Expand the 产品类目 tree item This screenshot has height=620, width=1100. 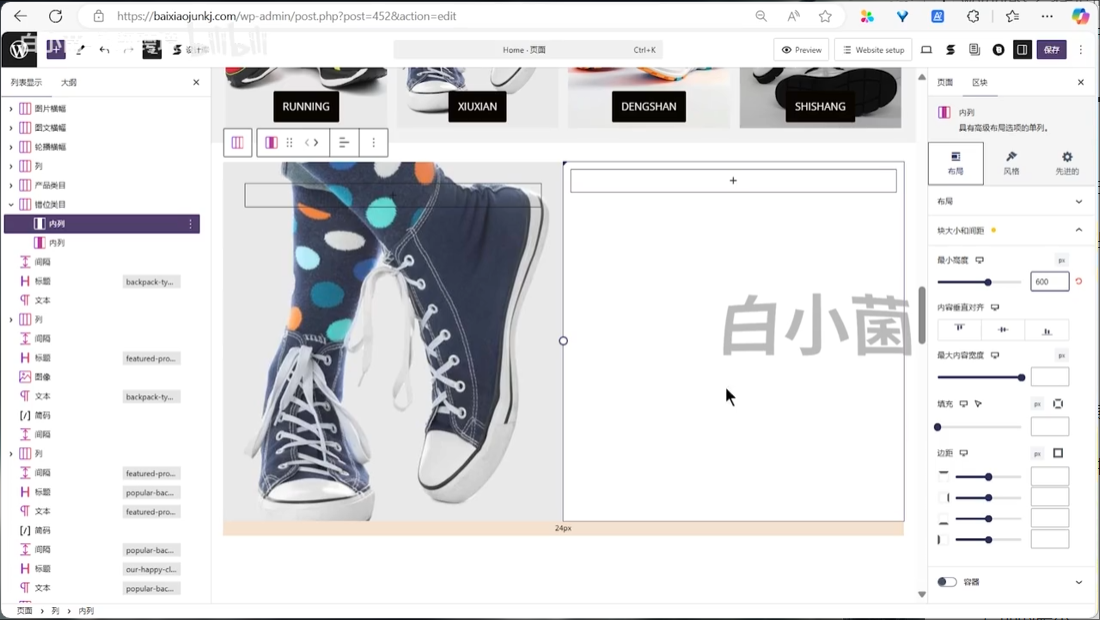tap(11, 185)
